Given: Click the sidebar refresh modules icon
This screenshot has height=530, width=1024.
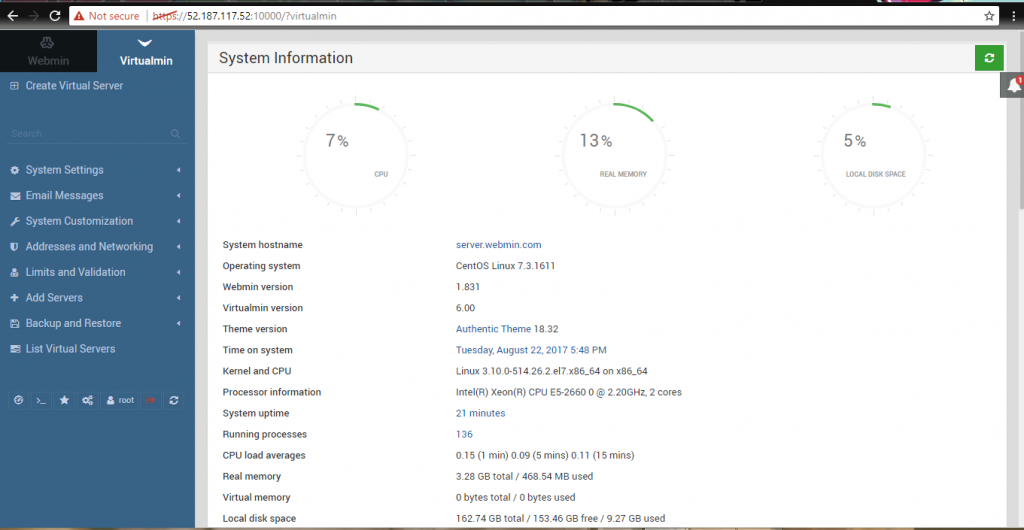Looking at the screenshot, I should tap(174, 400).
